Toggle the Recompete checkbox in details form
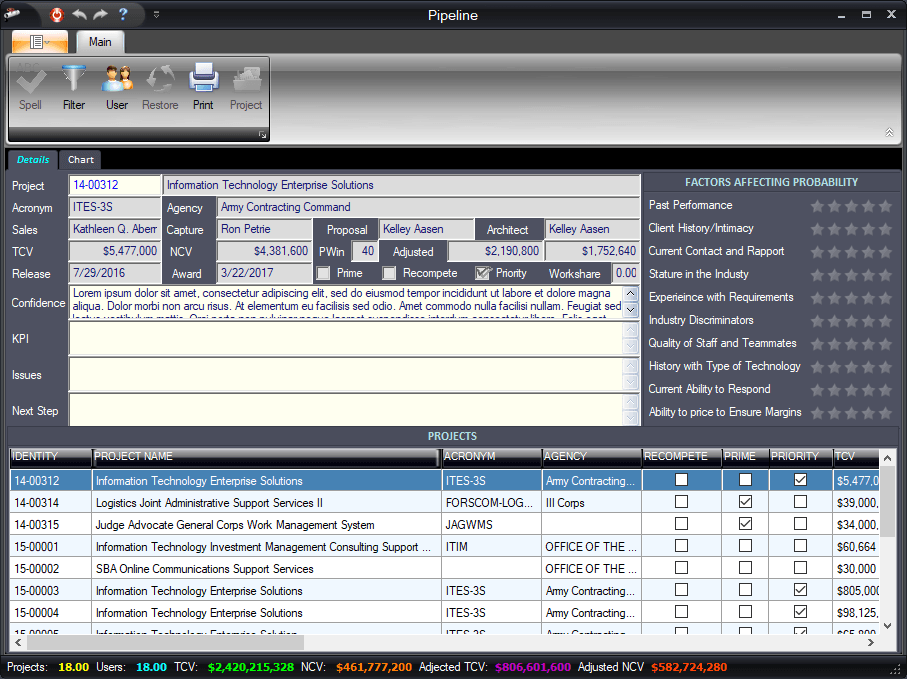 [x=390, y=273]
